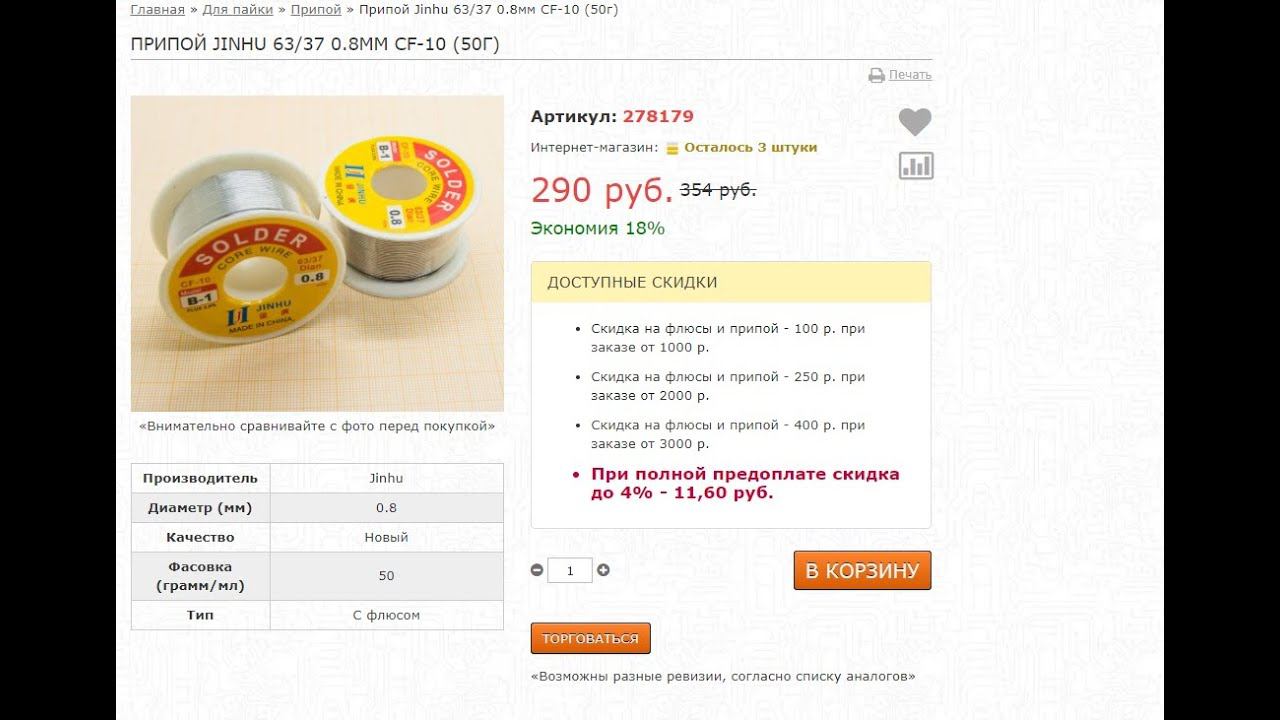Viewport: 1280px width, 720px height.
Task: Click the compare bar chart icon
Action: pyautogui.click(x=915, y=166)
